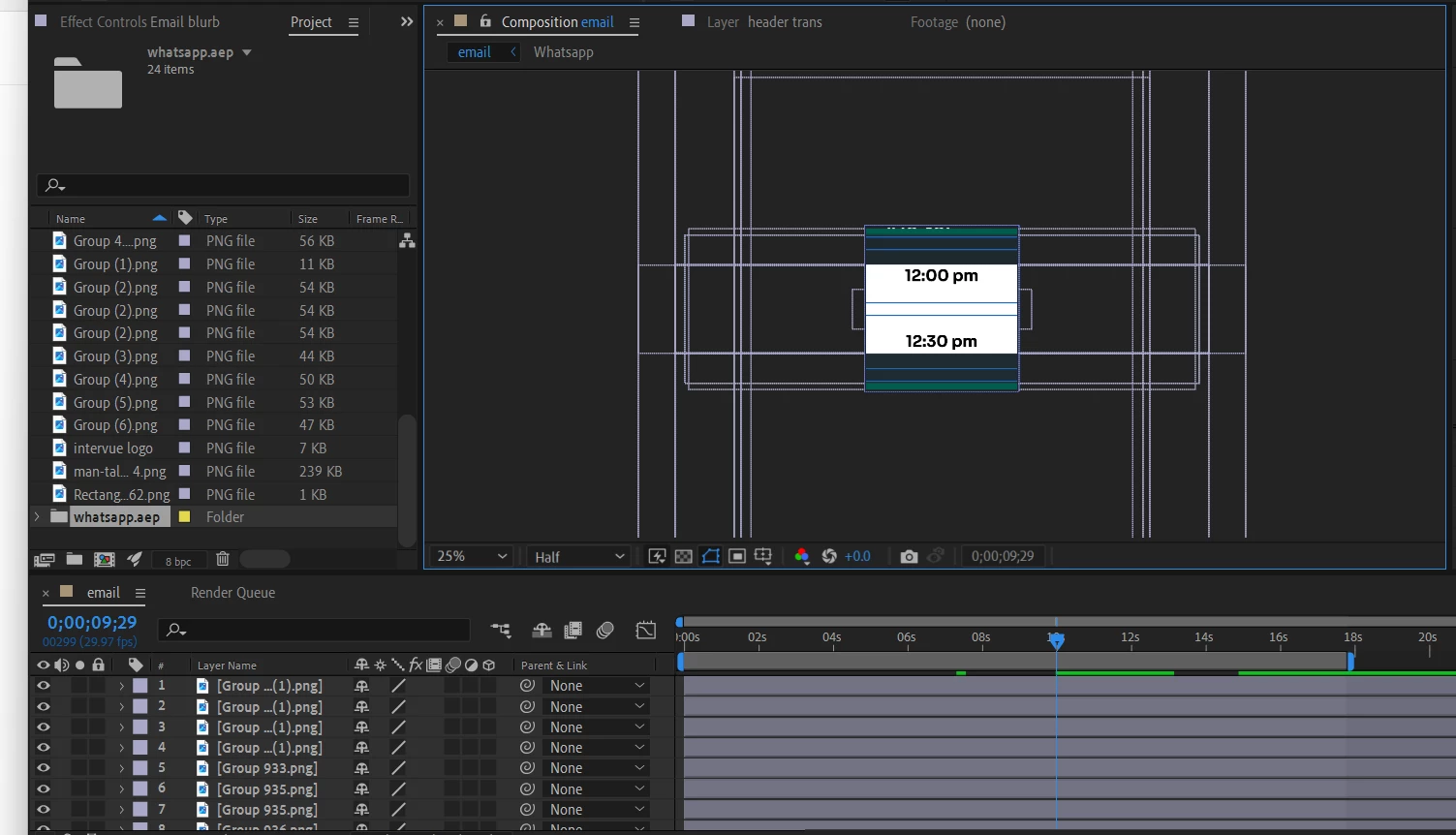This screenshot has height=835, width=1456.
Task: Click the Take Snapshot camera icon
Action: [x=909, y=556]
